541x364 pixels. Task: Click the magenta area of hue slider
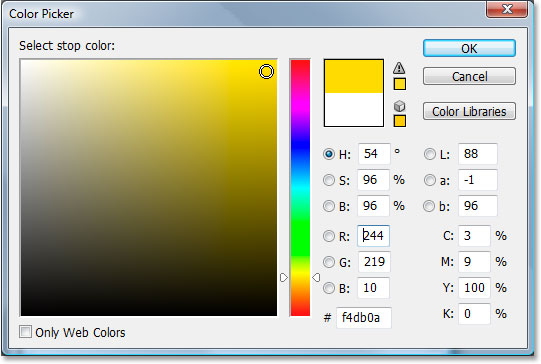click(x=300, y=104)
